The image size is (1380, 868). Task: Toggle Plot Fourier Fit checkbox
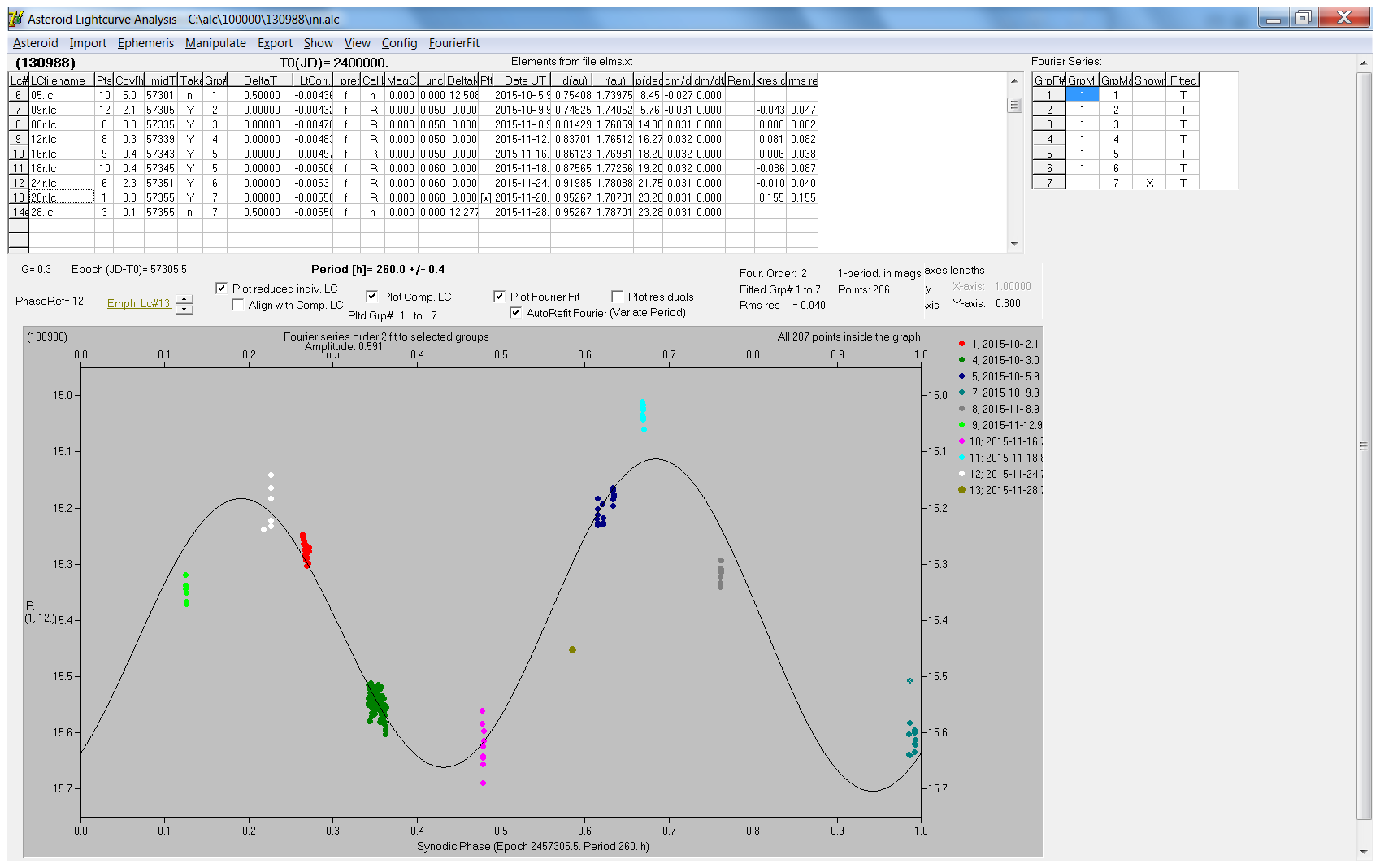click(x=499, y=297)
